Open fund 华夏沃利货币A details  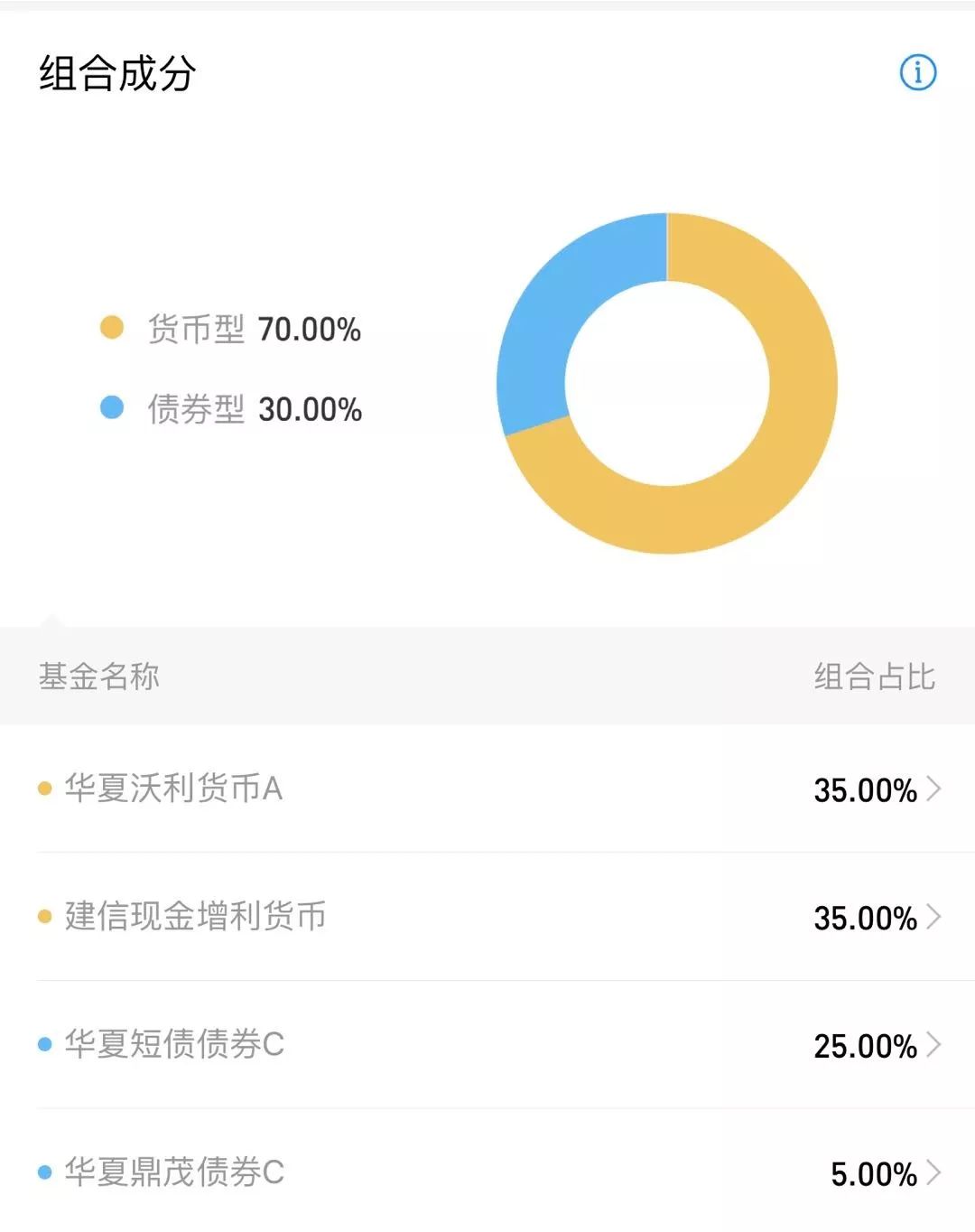487,789
